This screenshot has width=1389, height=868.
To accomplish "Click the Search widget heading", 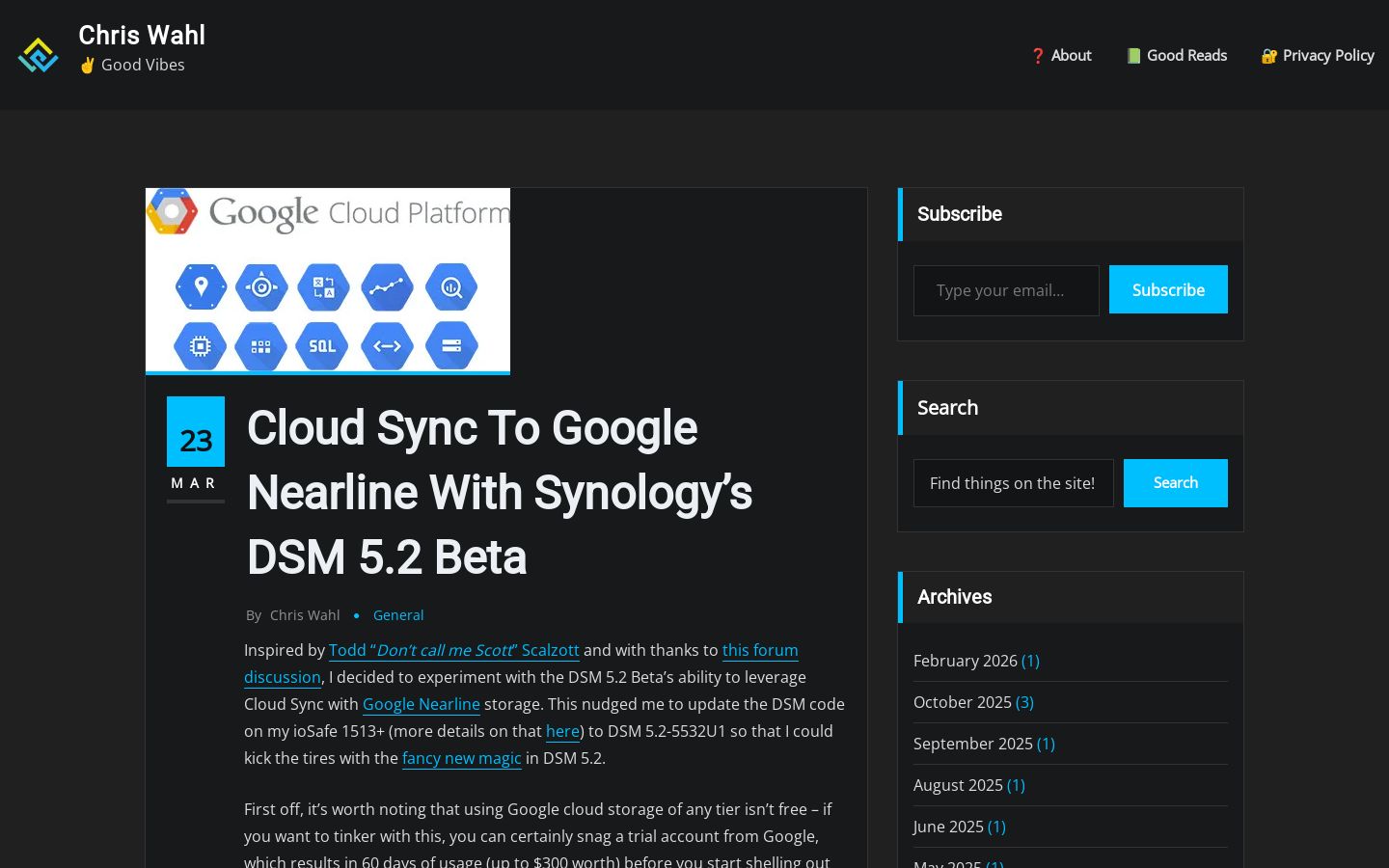I will tap(947, 408).
